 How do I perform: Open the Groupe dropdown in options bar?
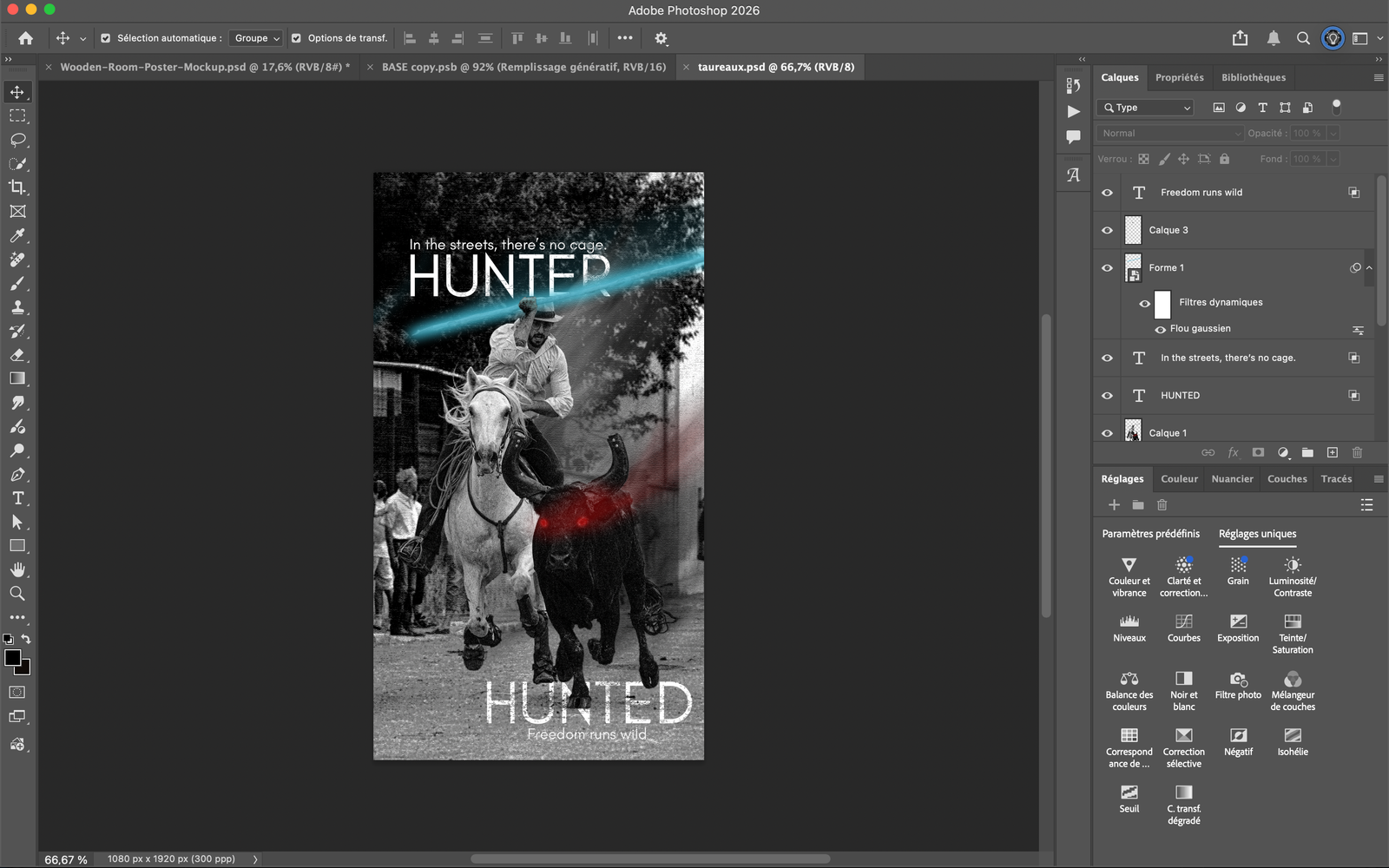(256, 38)
